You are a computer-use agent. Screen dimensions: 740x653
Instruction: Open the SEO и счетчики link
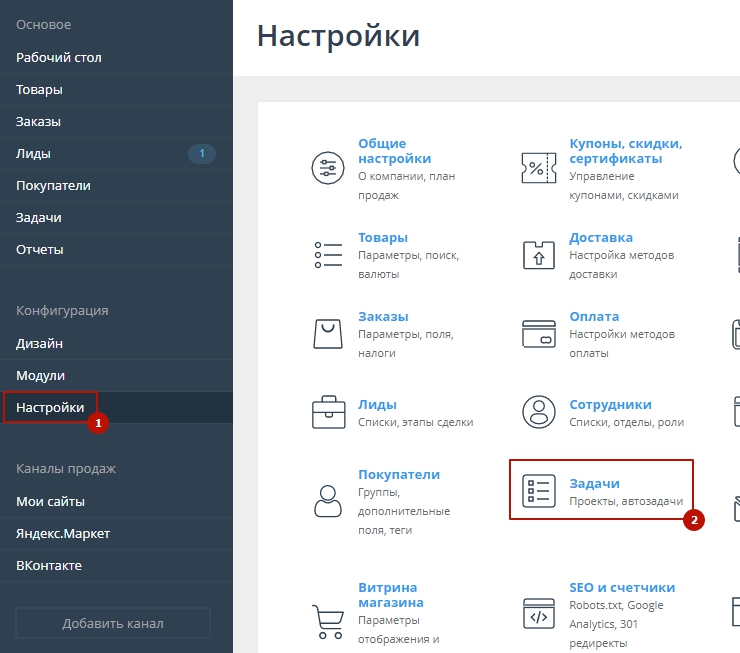click(x=621, y=587)
